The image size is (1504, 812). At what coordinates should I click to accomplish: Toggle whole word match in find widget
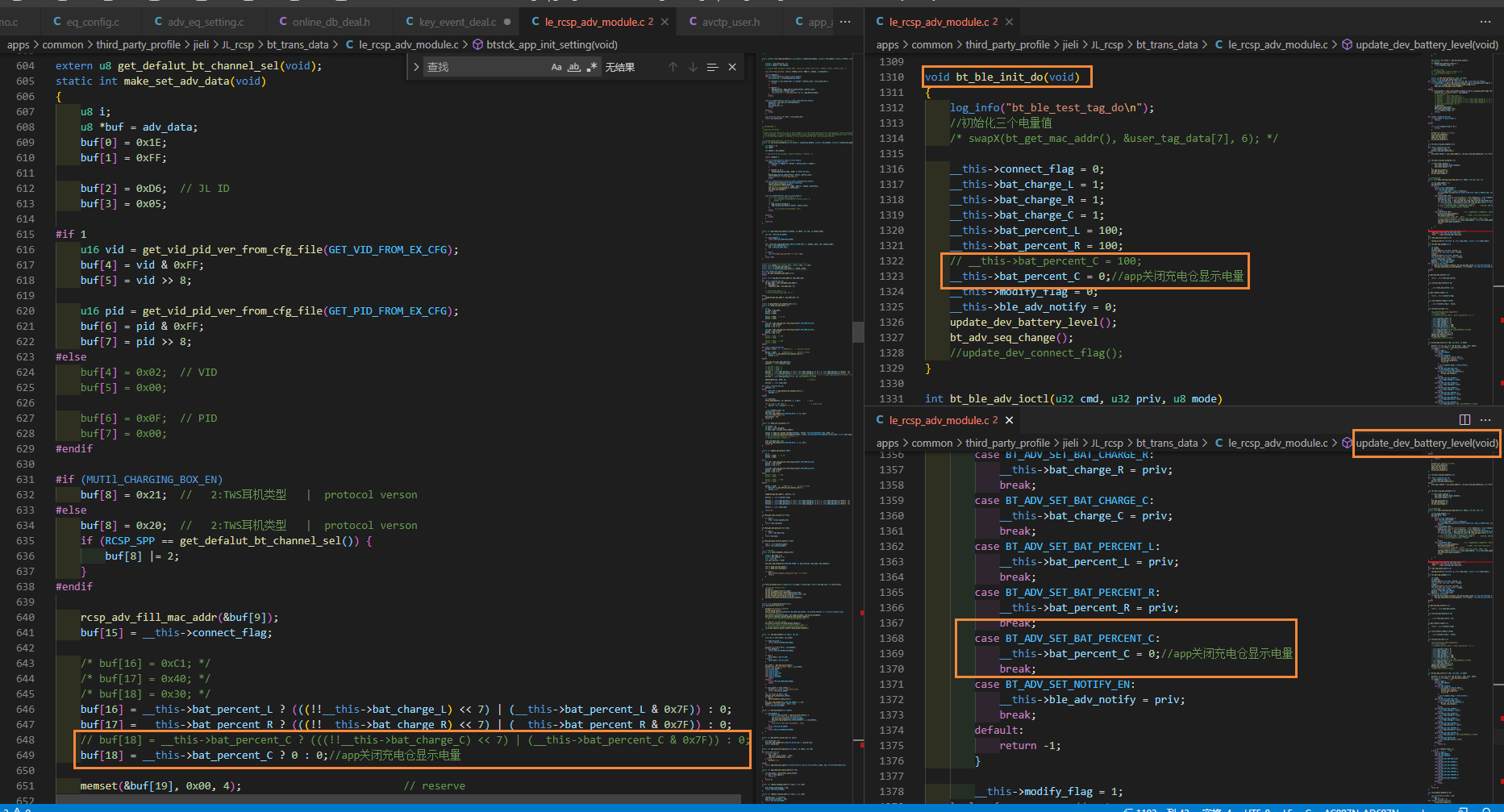pyautogui.click(x=574, y=67)
